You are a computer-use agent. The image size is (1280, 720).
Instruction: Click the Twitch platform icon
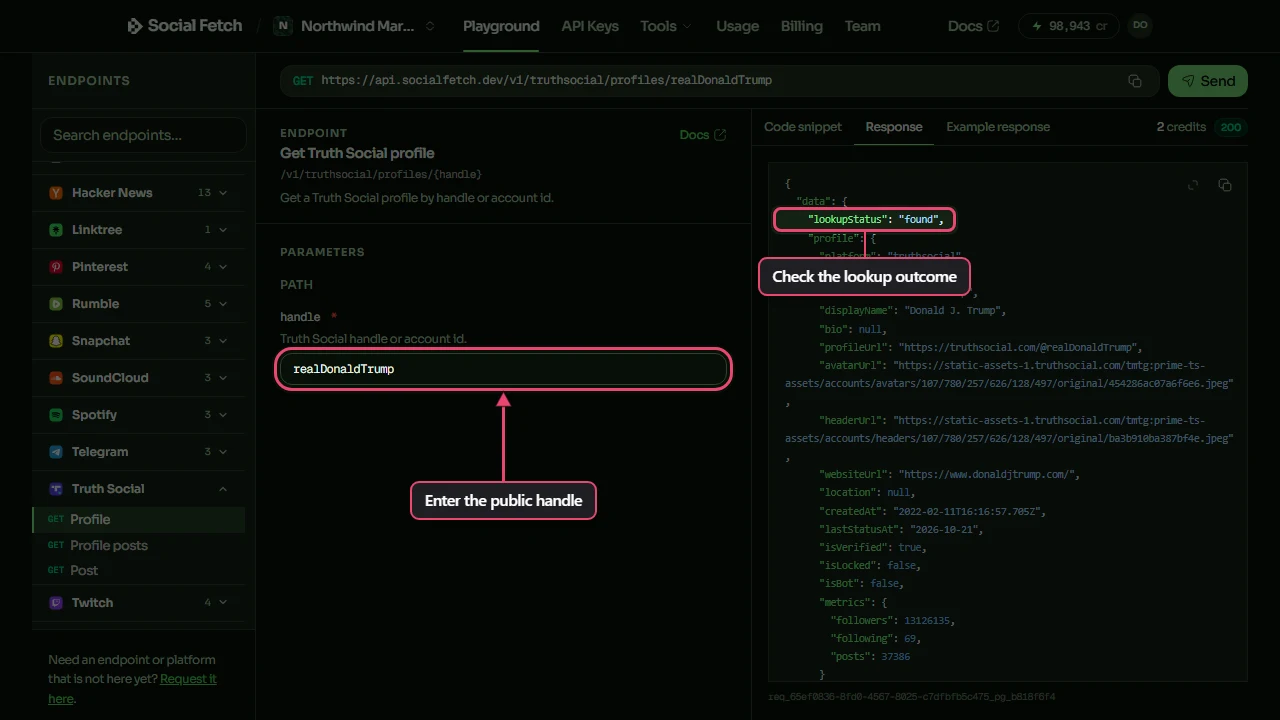click(x=56, y=603)
